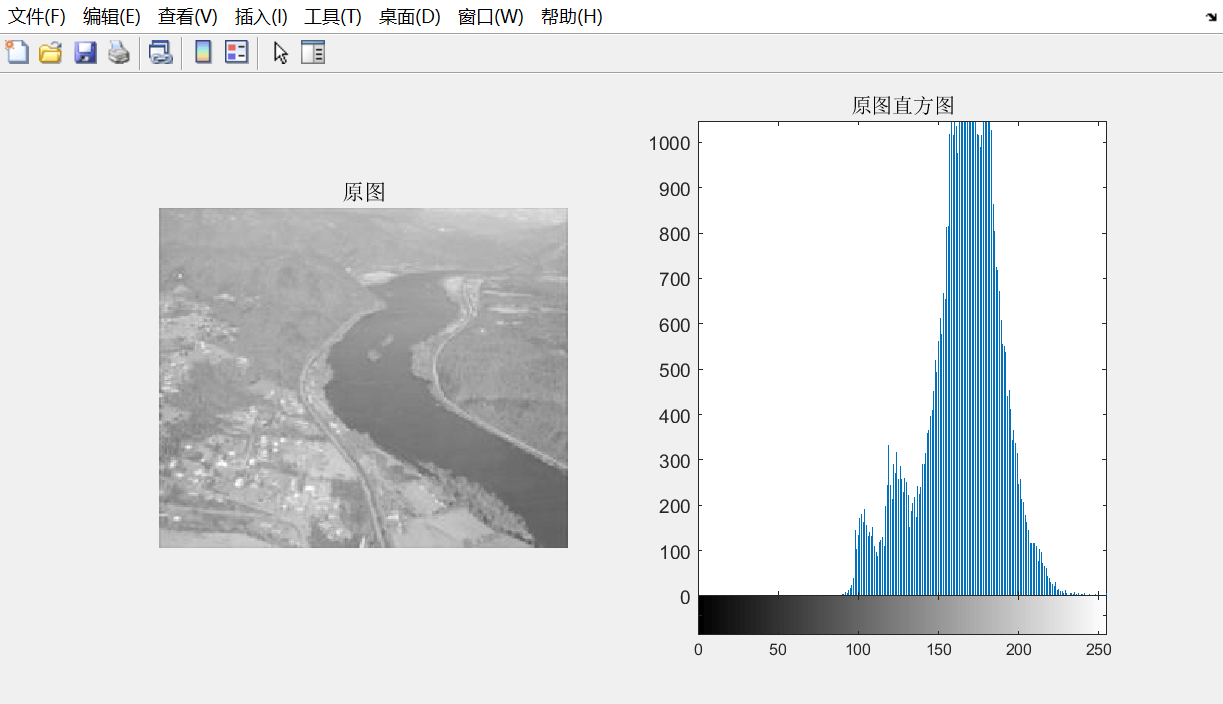Open the 窗口(W) menu

click(x=490, y=17)
